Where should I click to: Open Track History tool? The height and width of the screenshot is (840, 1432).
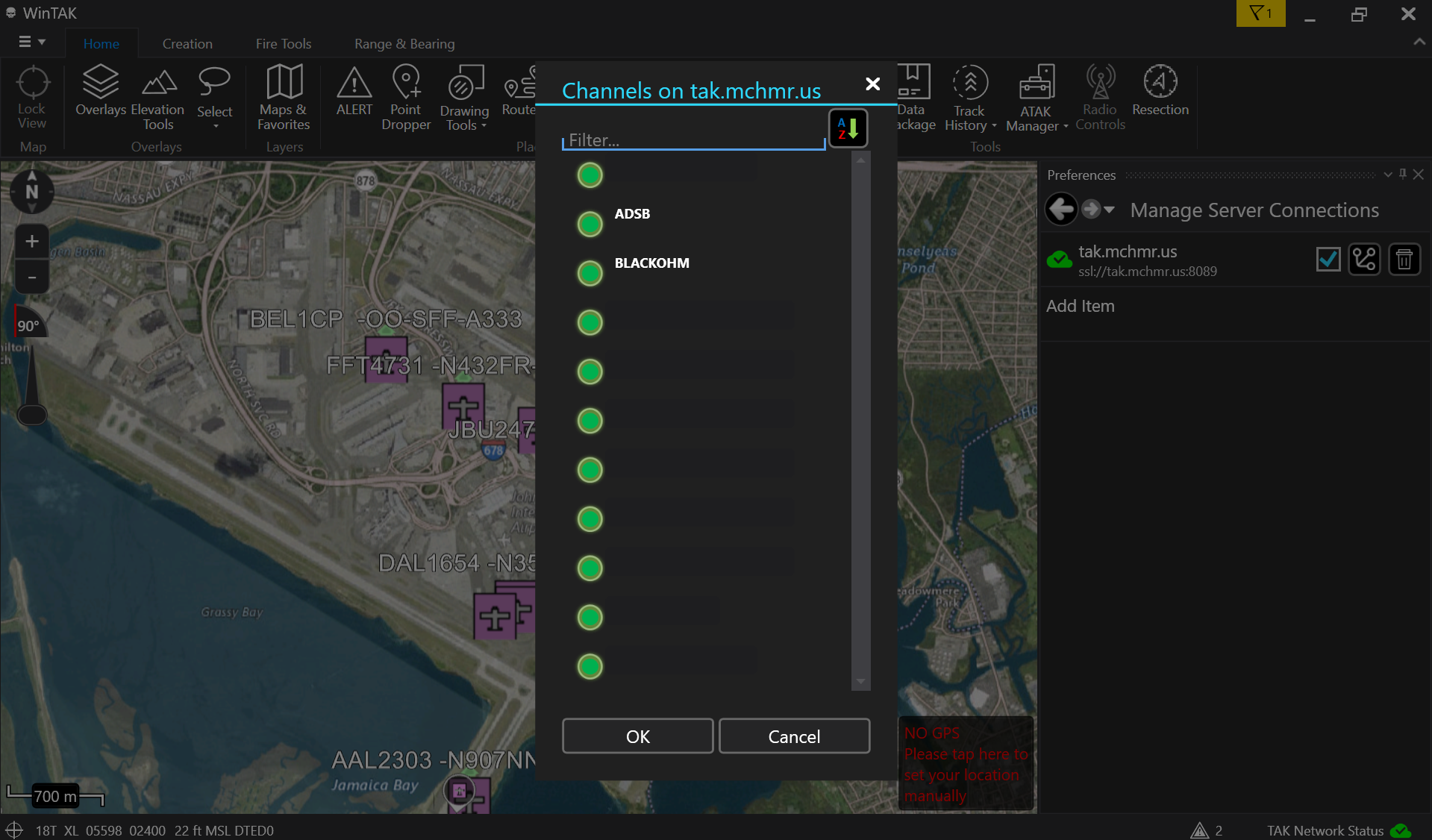pyautogui.click(x=969, y=98)
